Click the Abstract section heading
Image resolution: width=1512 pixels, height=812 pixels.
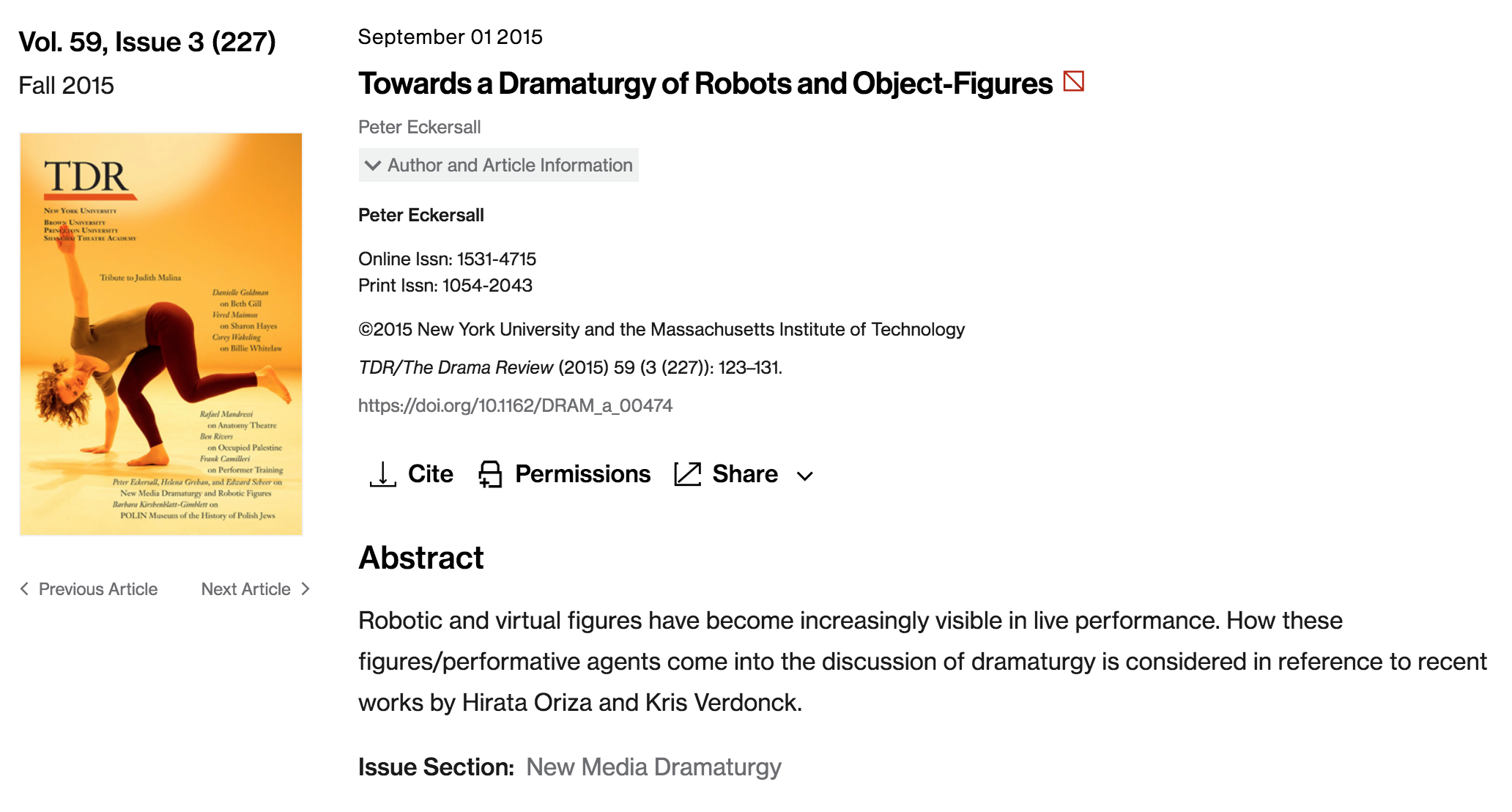click(x=421, y=558)
